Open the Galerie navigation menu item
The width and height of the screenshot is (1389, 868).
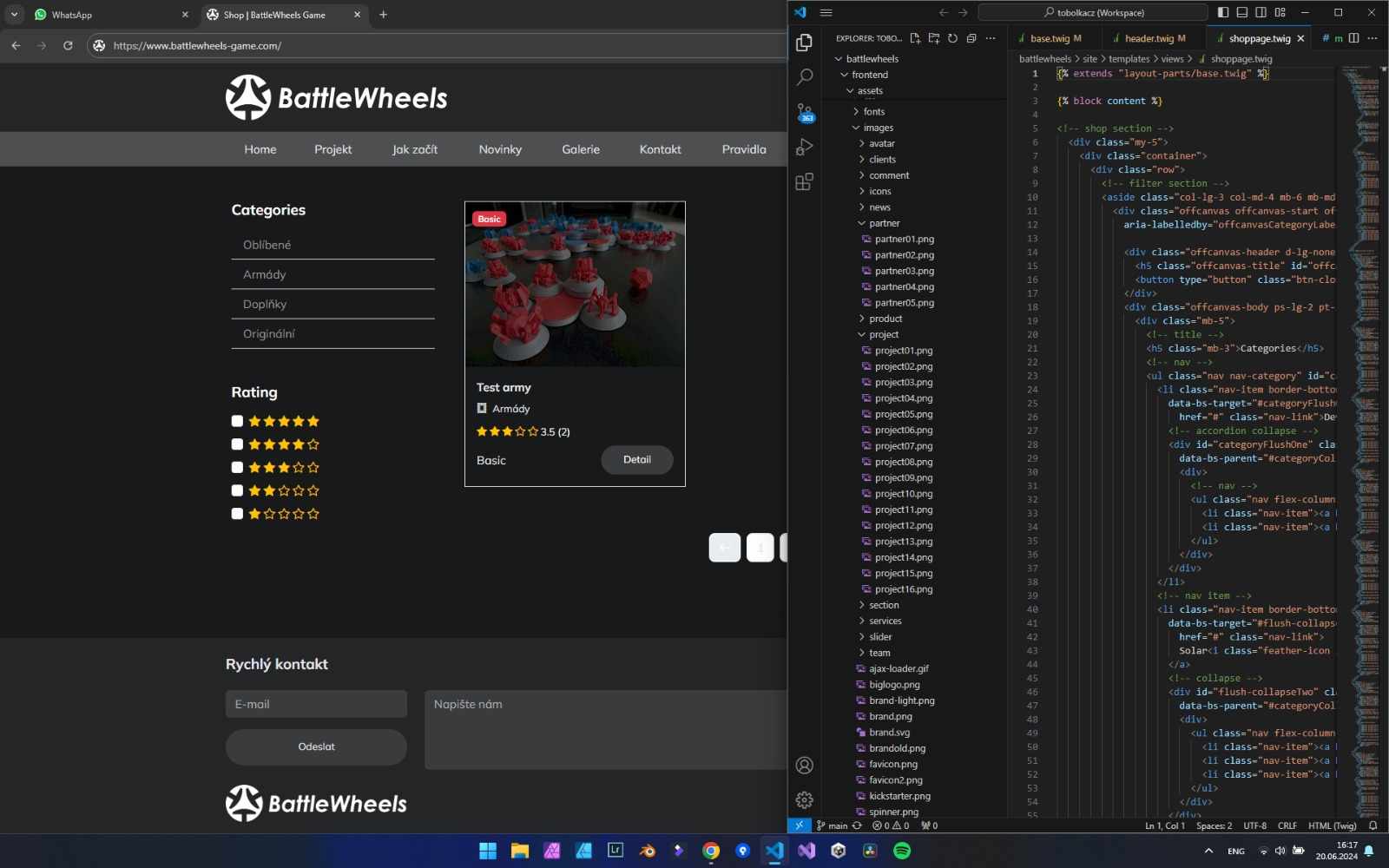(x=581, y=149)
